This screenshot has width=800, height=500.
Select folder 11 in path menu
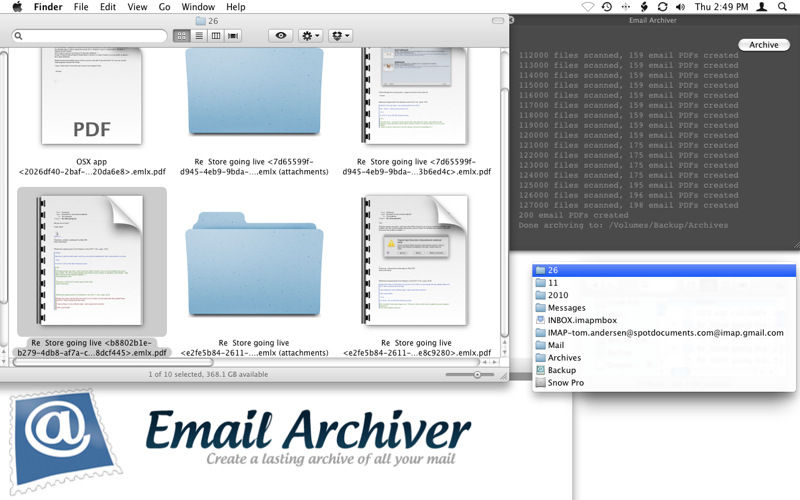pos(664,283)
